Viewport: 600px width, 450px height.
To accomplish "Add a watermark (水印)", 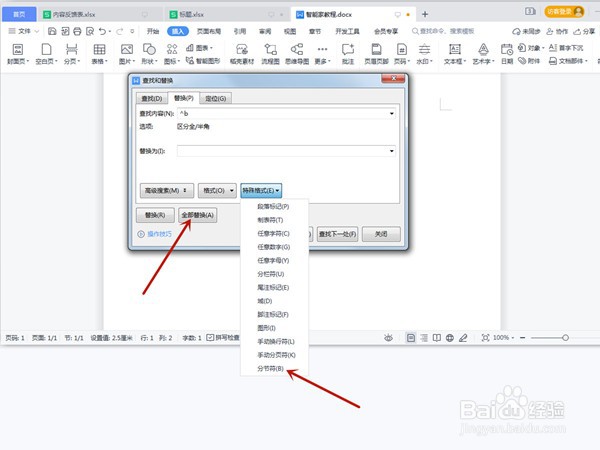I will pos(424,54).
